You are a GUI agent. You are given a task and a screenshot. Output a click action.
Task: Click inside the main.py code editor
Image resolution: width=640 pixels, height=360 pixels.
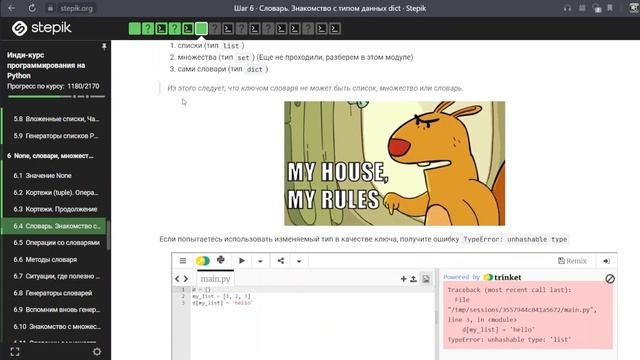coord(313,322)
